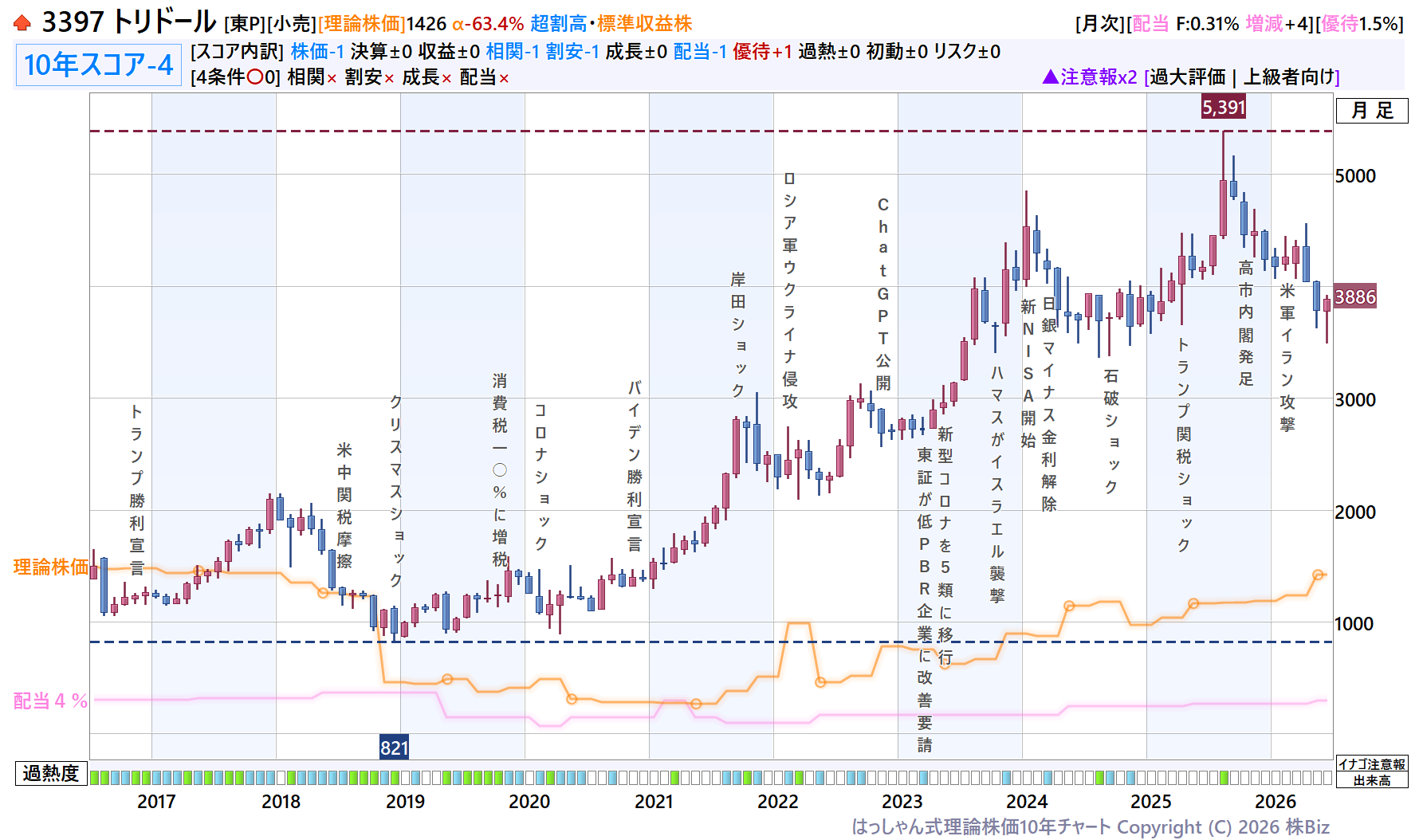Screen dimensions: 1419x840
Task: Click the 優待1.5% shareholder benefit text
Action: click(1360, 24)
